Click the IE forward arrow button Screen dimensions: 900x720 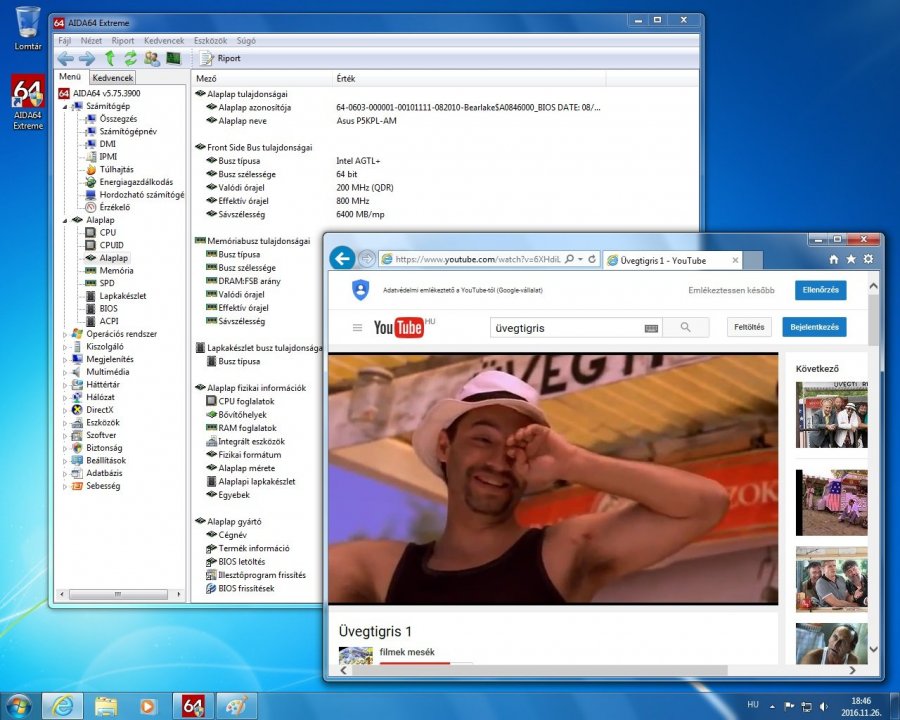click(366, 259)
